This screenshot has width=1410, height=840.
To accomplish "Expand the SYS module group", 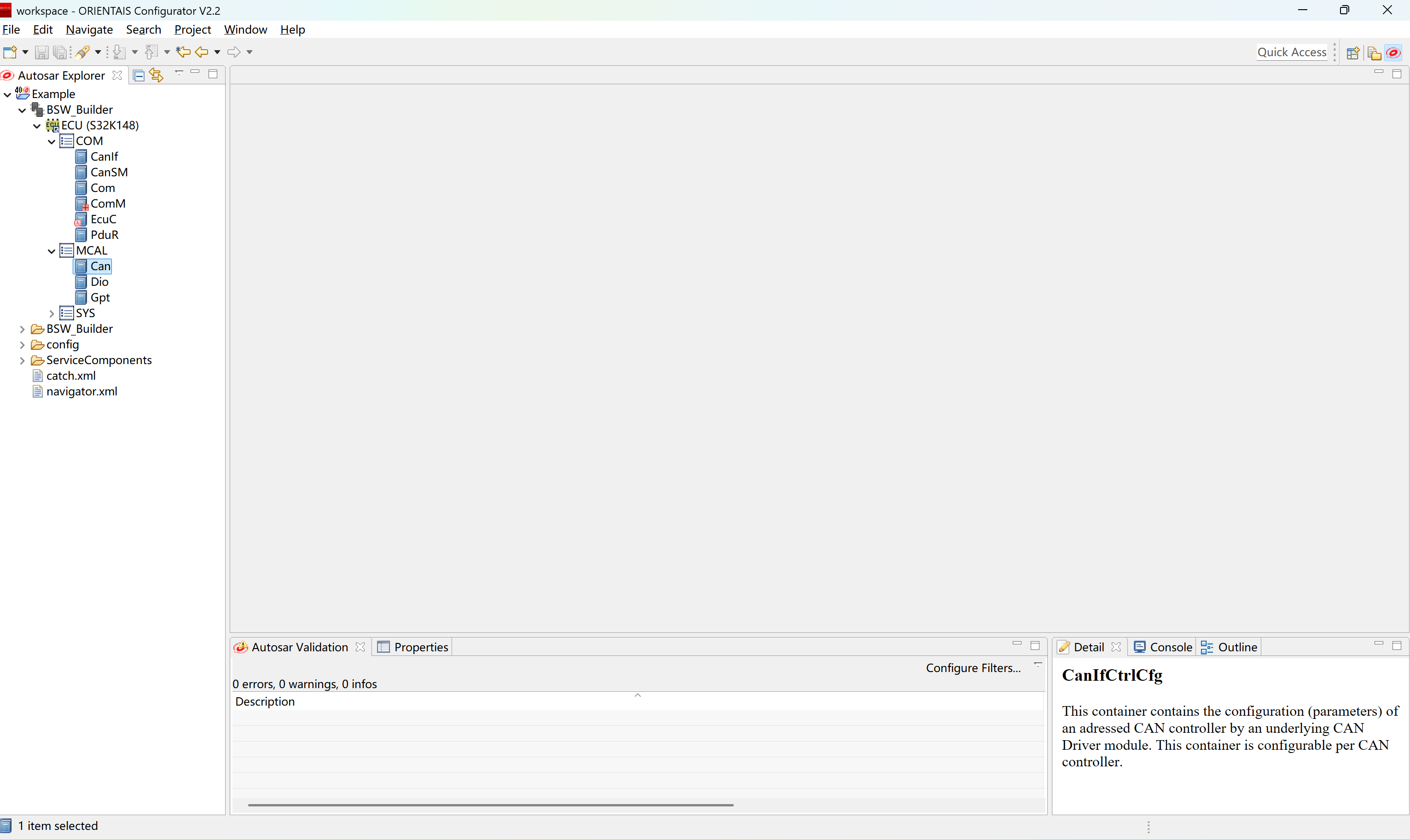I will point(52,313).
